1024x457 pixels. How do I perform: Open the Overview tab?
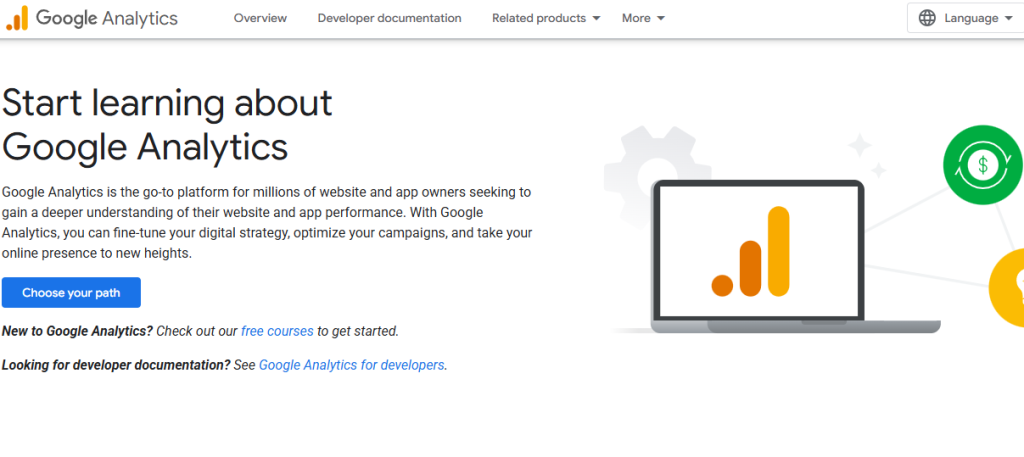coord(260,18)
